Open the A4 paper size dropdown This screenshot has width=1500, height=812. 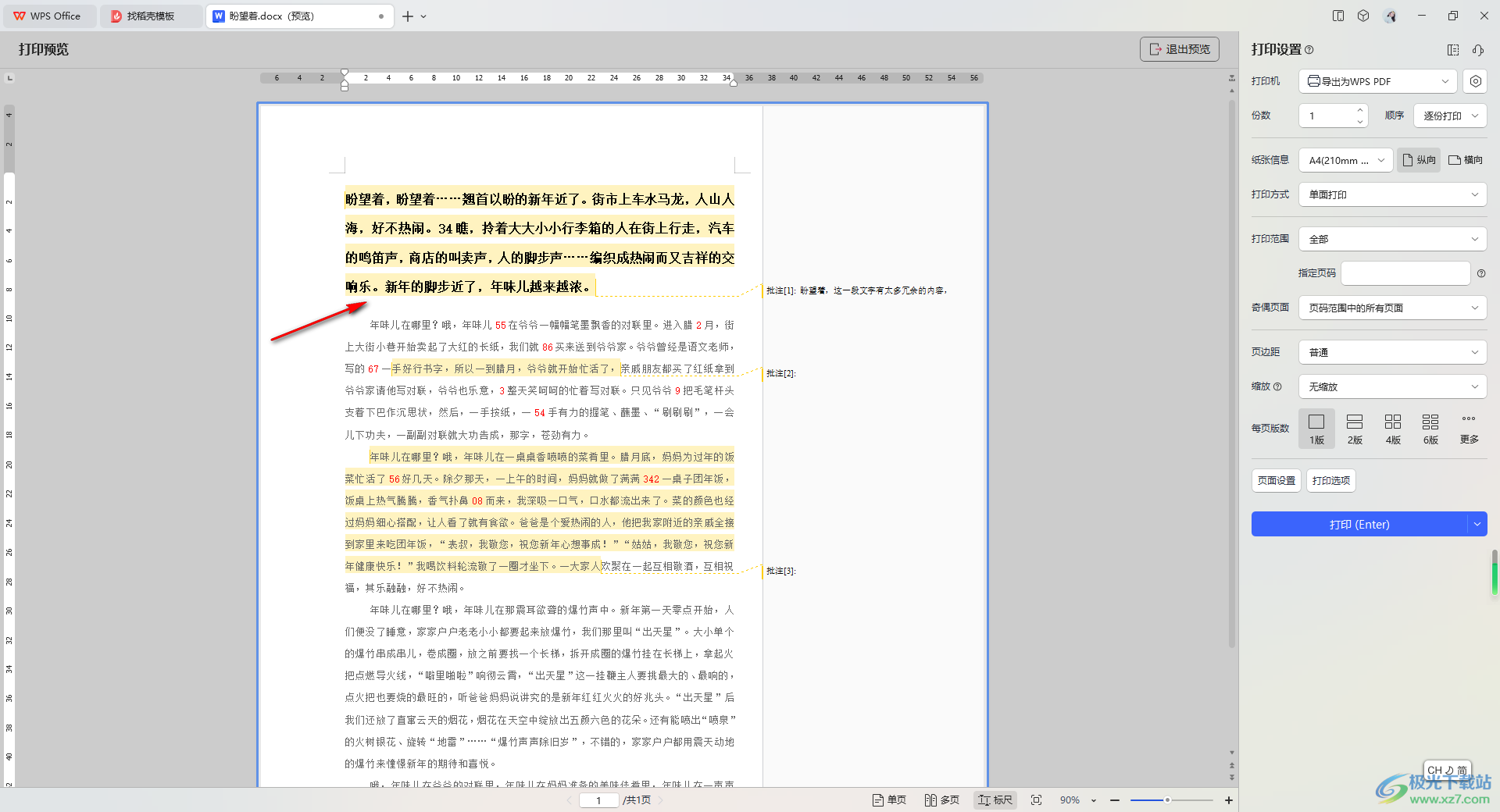pyautogui.click(x=1346, y=160)
